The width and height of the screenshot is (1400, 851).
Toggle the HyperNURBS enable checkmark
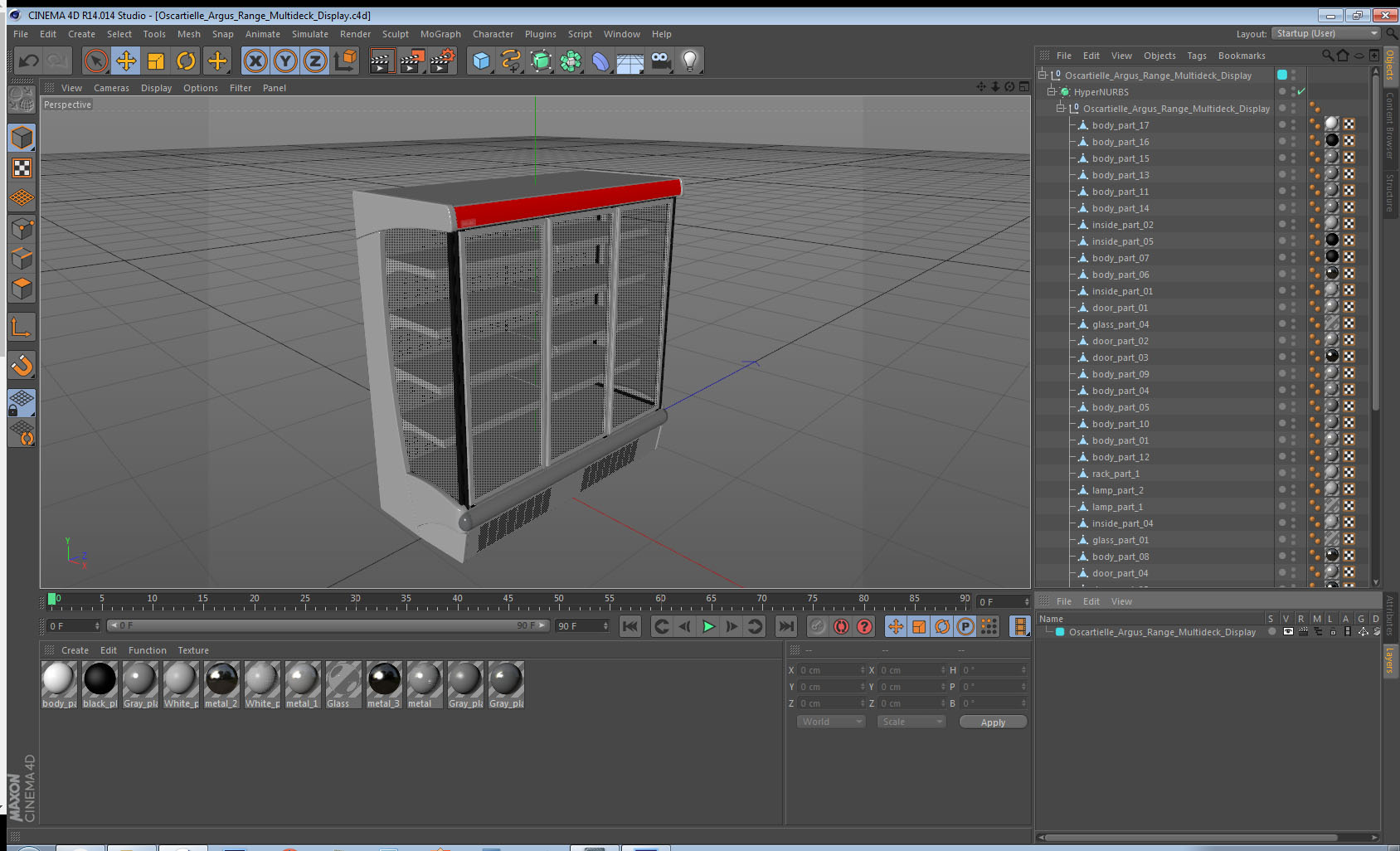[1301, 91]
